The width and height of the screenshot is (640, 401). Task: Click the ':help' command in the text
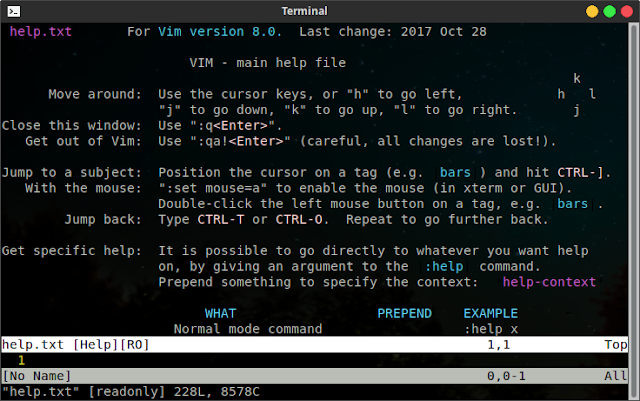[443, 267]
